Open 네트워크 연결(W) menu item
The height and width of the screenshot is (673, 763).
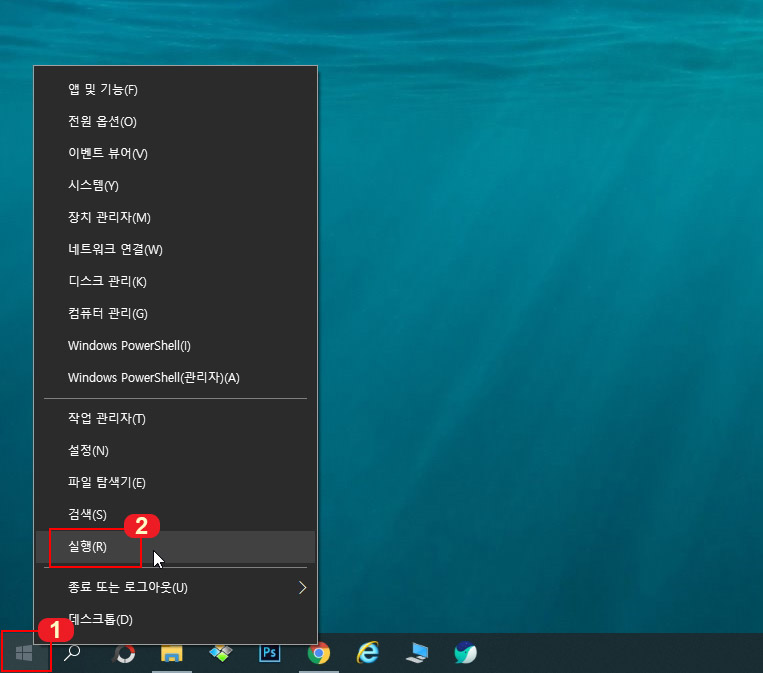coord(175,250)
